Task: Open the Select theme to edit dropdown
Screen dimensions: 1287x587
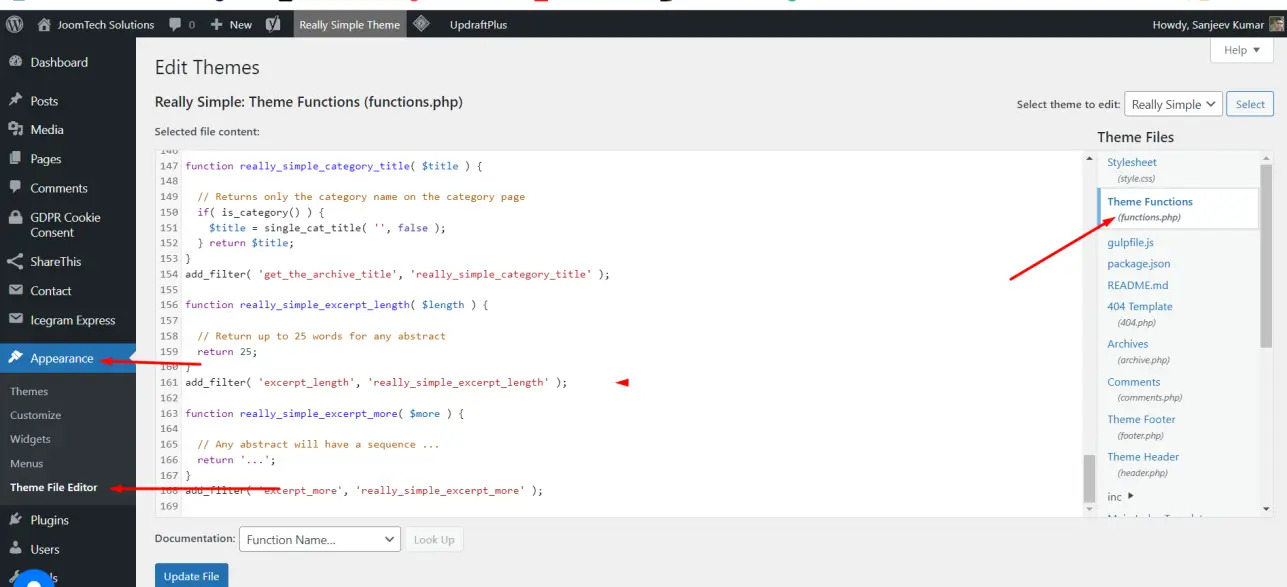Action: click(1174, 104)
